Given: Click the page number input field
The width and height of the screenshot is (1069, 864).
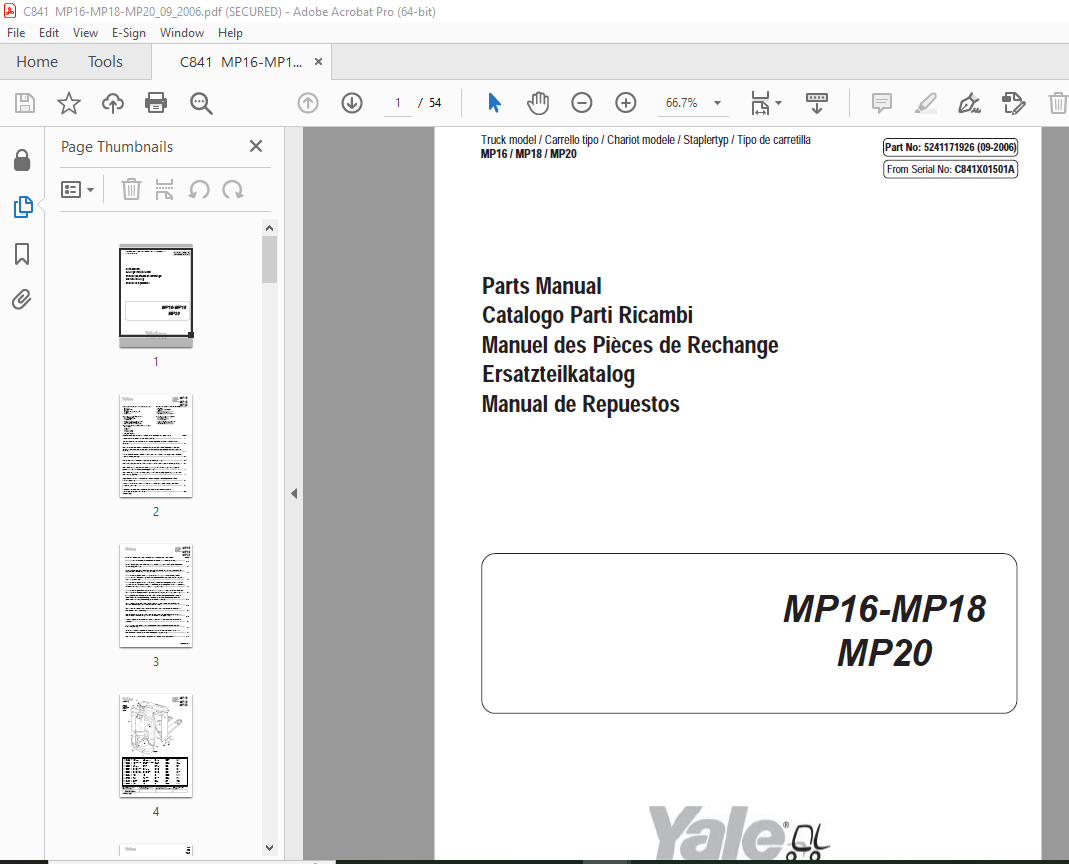Looking at the screenshot, I should 397,103.
